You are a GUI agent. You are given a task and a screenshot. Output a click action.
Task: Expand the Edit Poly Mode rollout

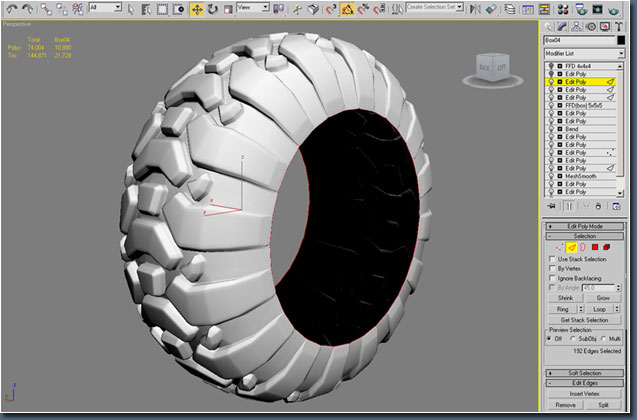(585, 226)
